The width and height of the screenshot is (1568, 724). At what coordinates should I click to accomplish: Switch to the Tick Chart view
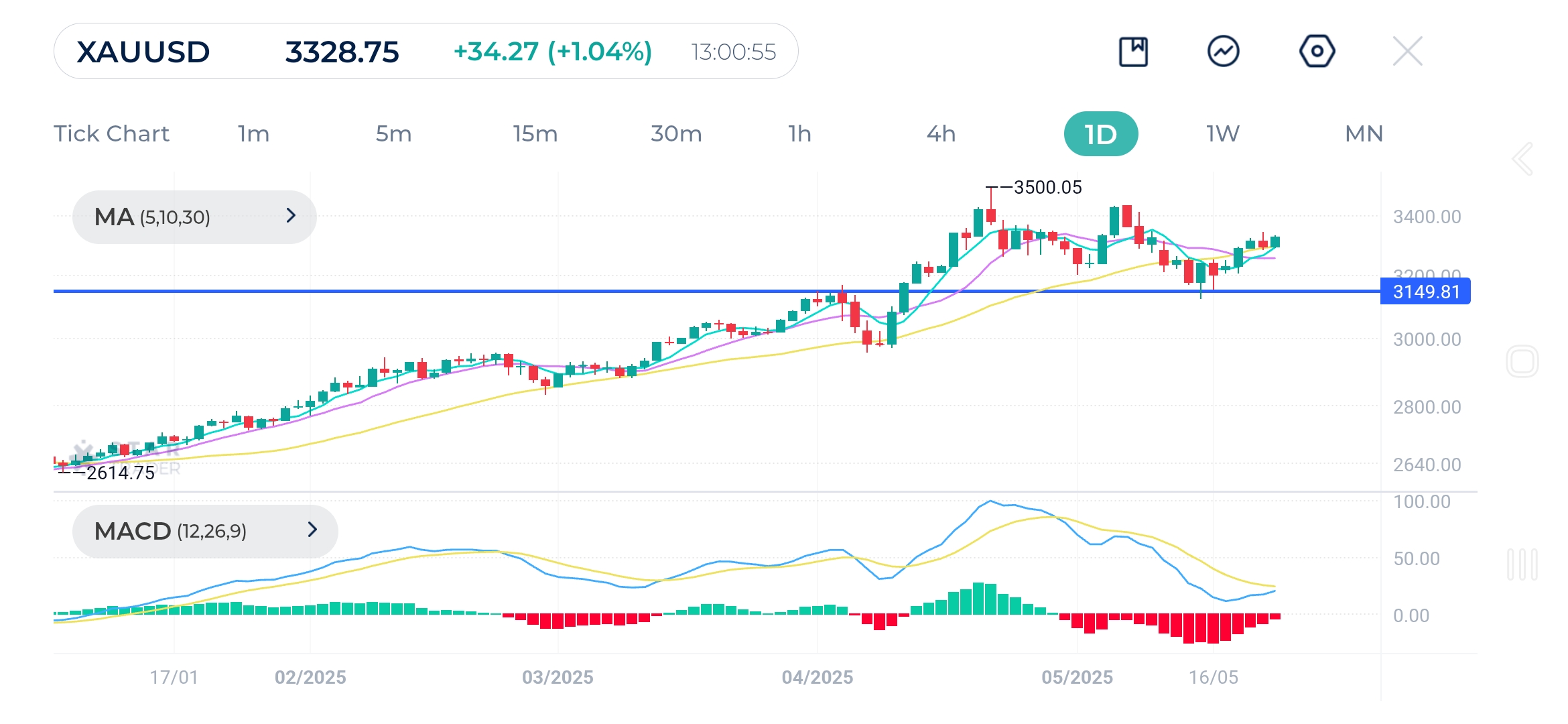(x=111, y=133)
